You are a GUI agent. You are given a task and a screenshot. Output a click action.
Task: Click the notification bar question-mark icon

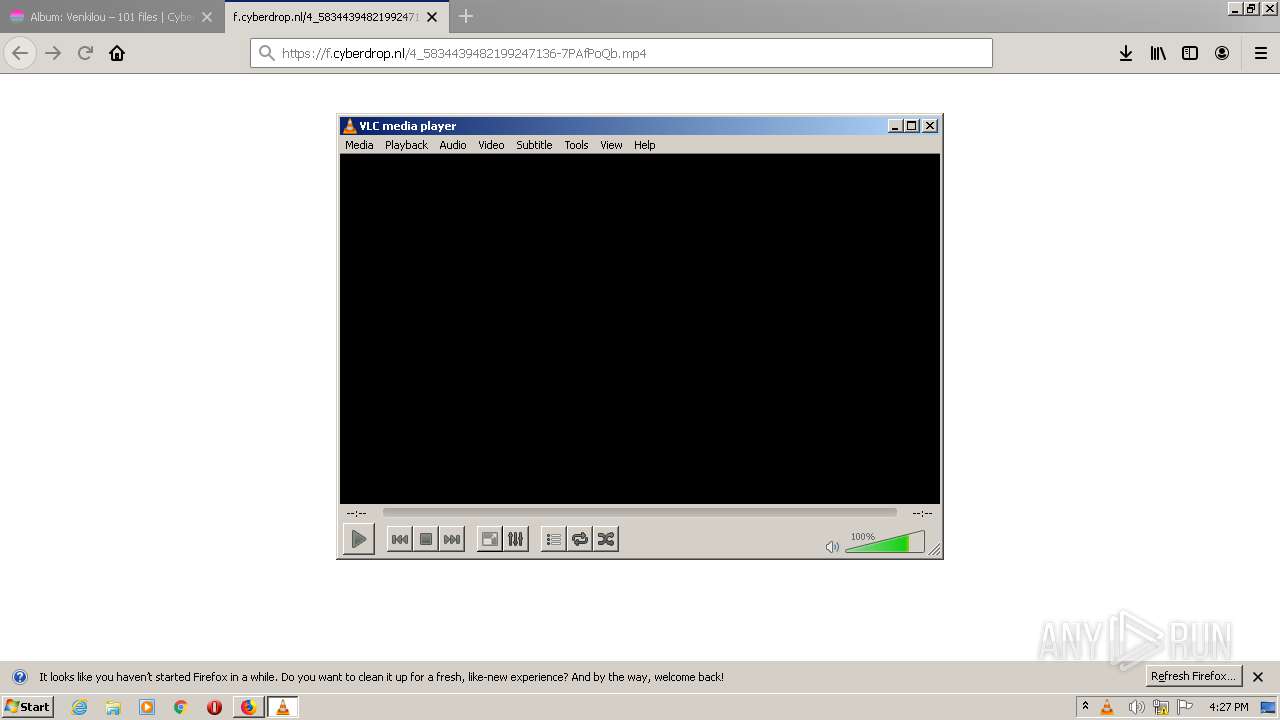pyautogui.click(x=19, y=677)
